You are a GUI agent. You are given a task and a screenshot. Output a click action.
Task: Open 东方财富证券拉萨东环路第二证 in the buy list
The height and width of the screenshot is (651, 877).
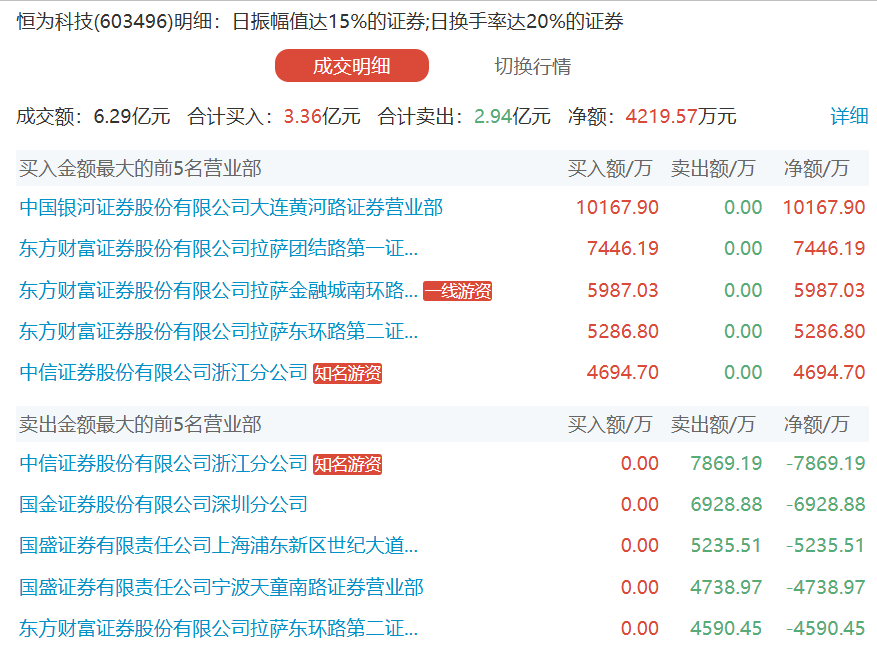219,331
